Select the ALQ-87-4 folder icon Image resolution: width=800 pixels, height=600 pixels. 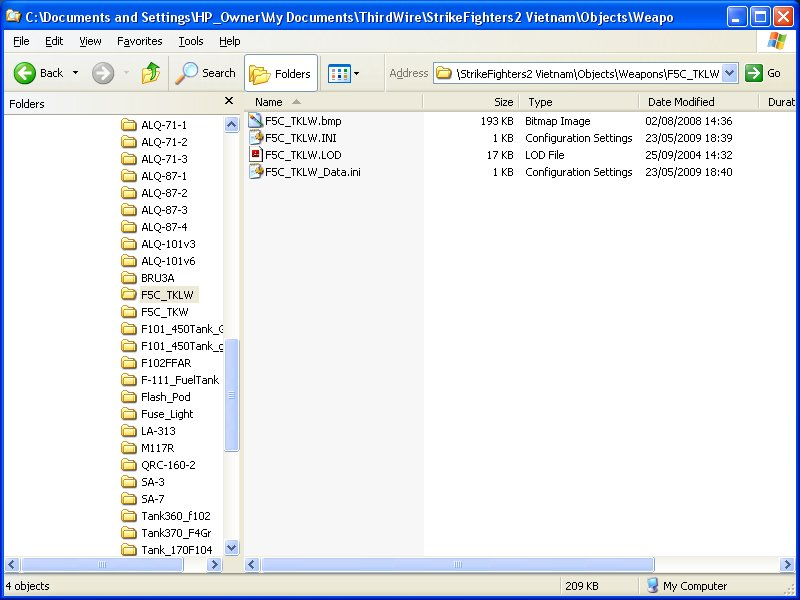[x=129, y=227]
